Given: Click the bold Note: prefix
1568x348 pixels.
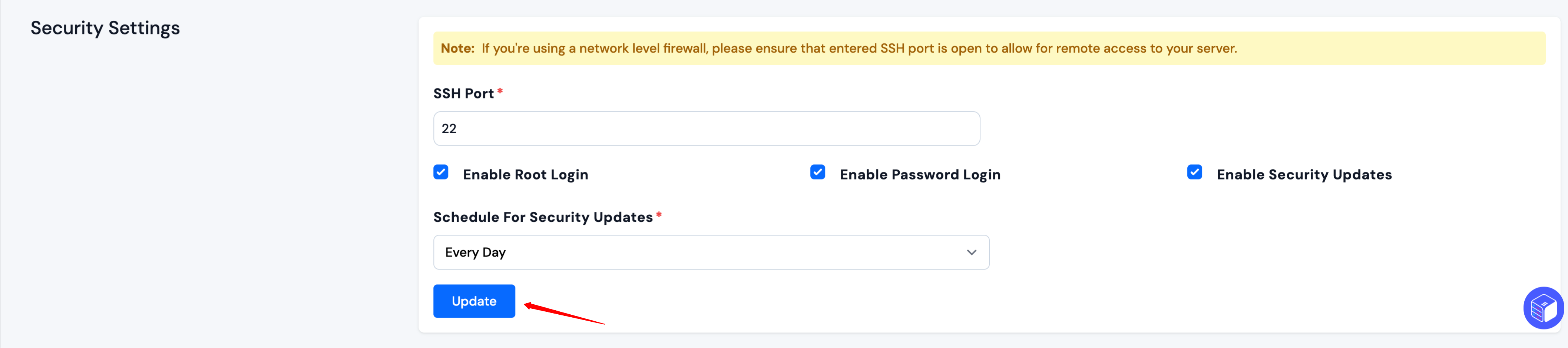Looking at the screenshot, I should coord(458,48).
